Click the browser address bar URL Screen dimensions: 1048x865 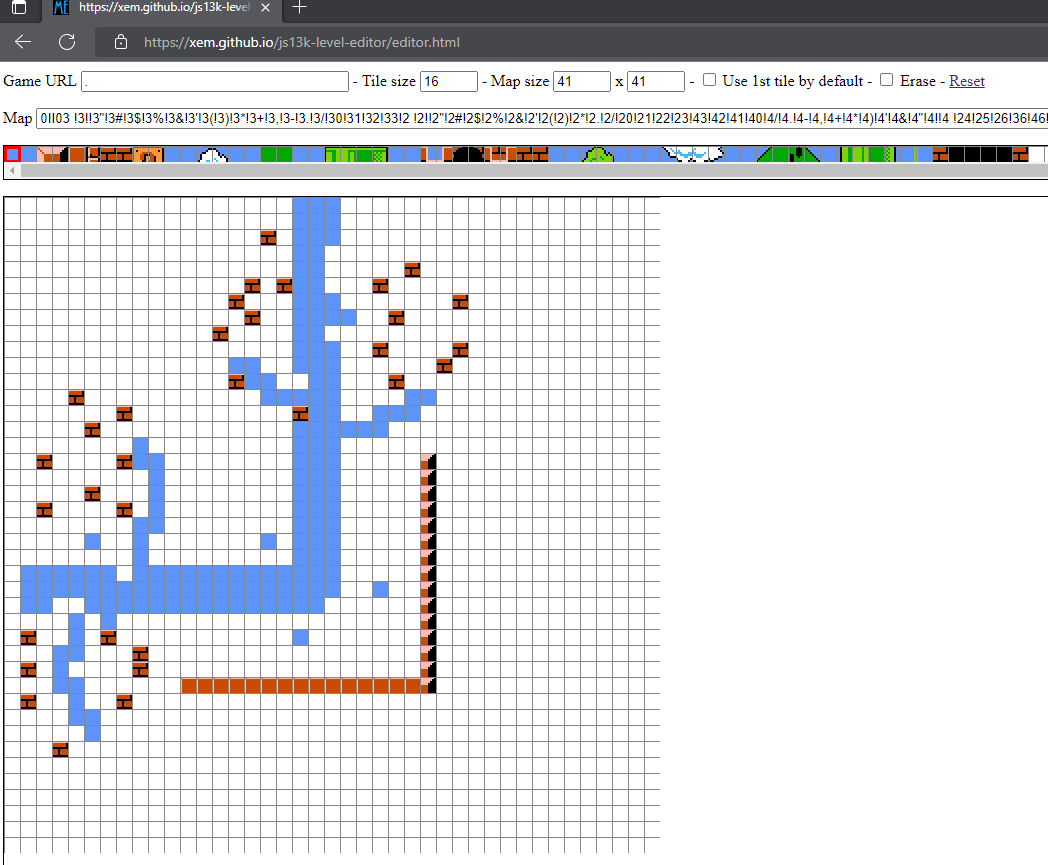tap(301, 42)
